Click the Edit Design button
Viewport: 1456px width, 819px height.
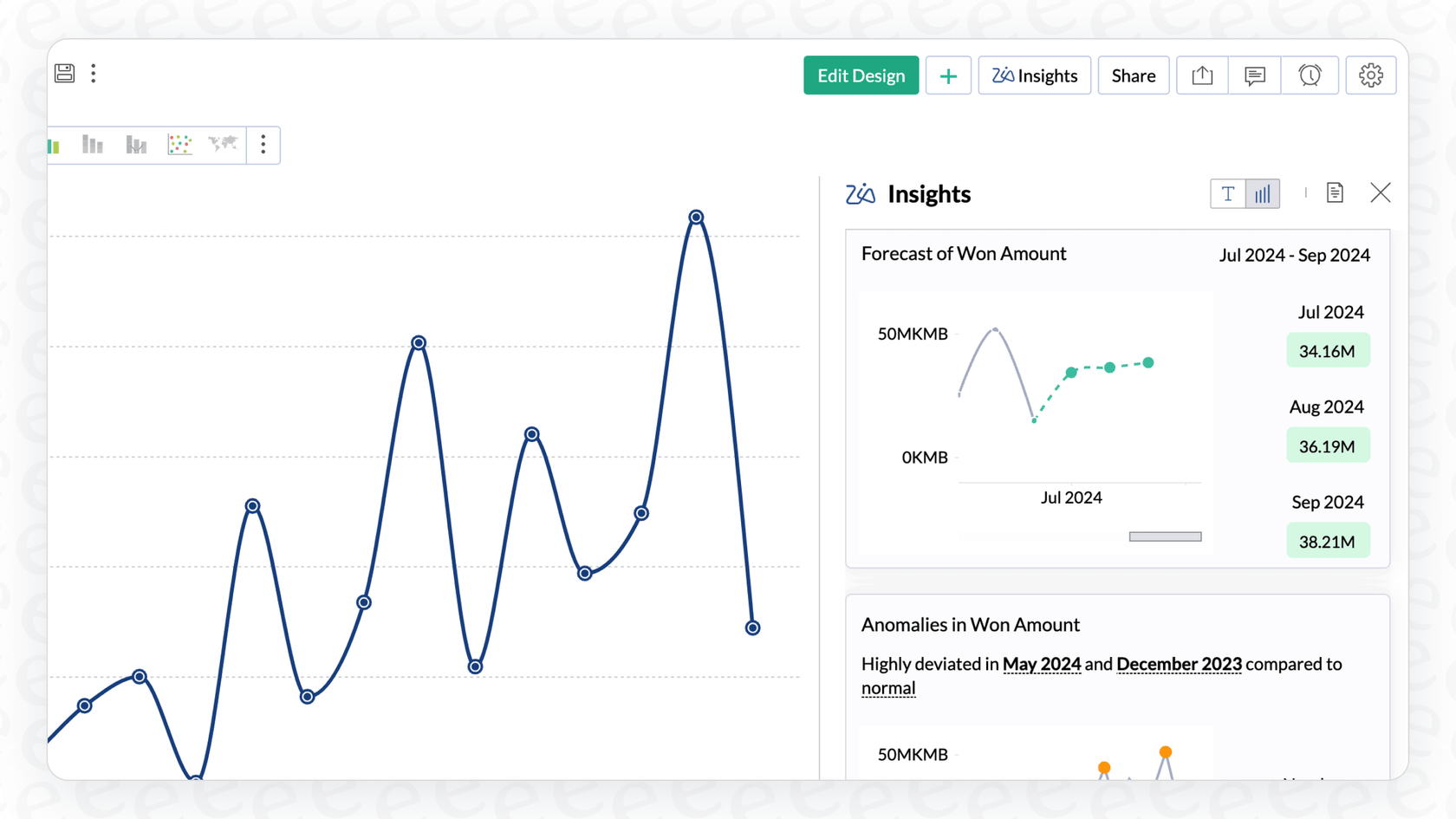[x=861, y=75]
